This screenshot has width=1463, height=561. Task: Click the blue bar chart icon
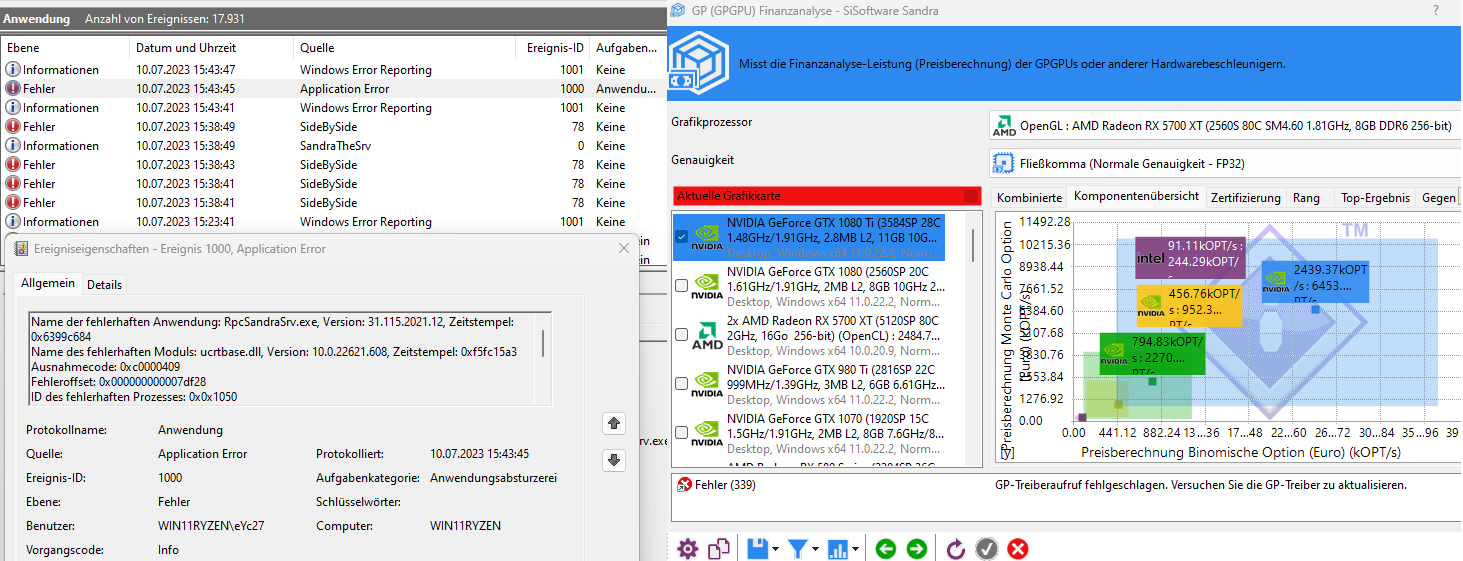click(x=838, y=548)
